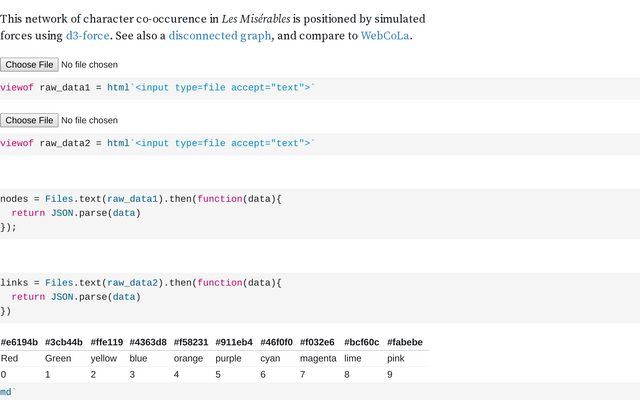Click the links = Files.text code line
Screen dimensions: 640x400
coord(141,283)
